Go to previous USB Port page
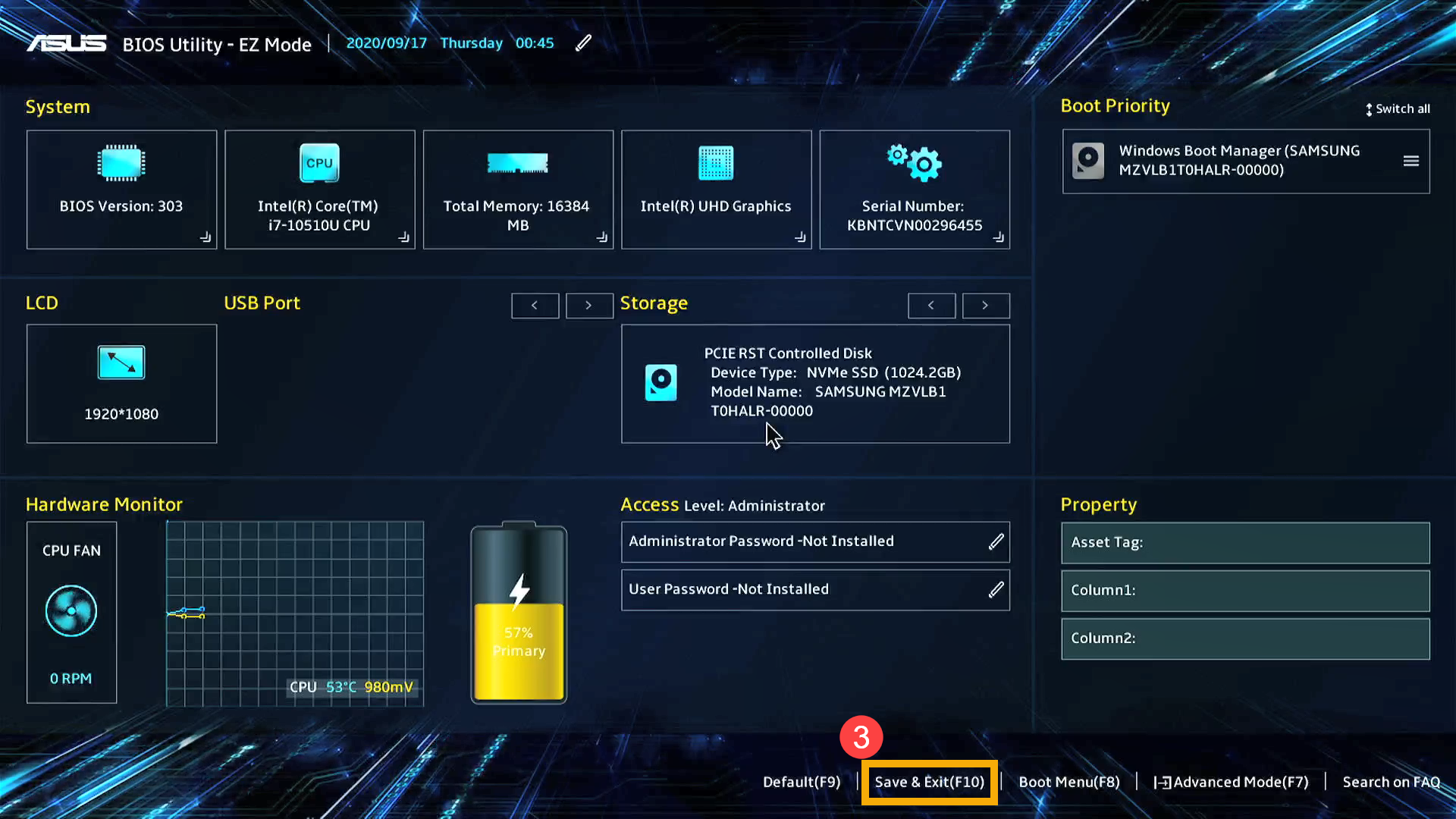1456x819 pixels. [535, 306]
